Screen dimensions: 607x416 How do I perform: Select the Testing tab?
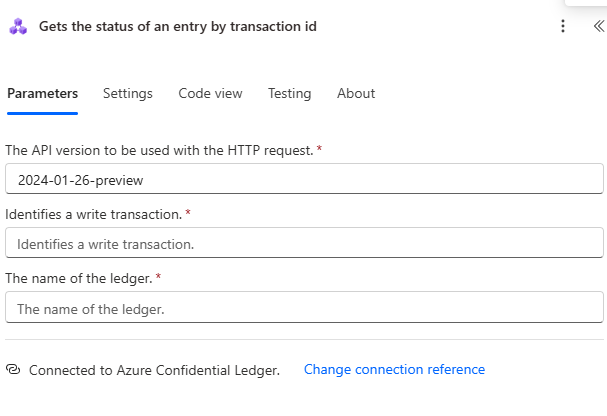289,93
